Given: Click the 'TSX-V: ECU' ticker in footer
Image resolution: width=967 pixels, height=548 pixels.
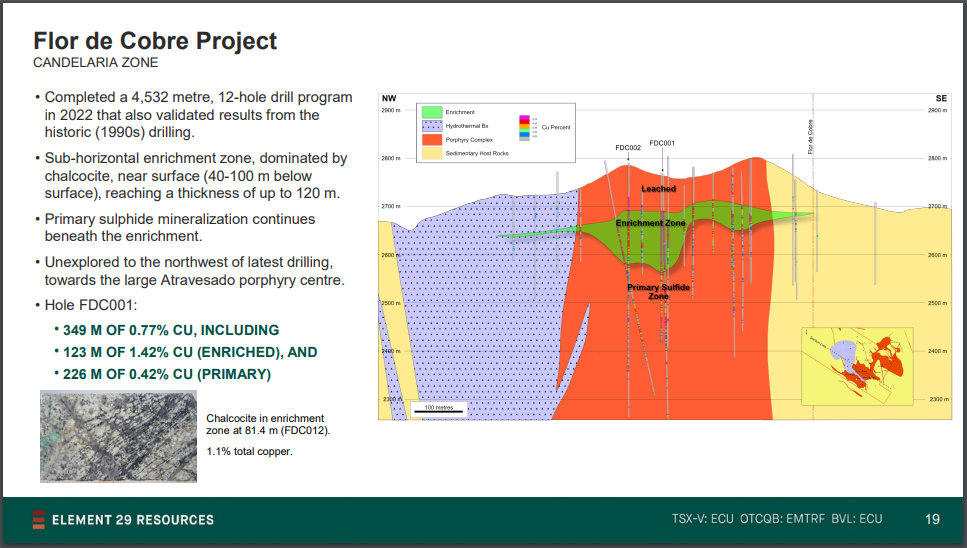Looking at the screenshot, I should coord(702,518).
